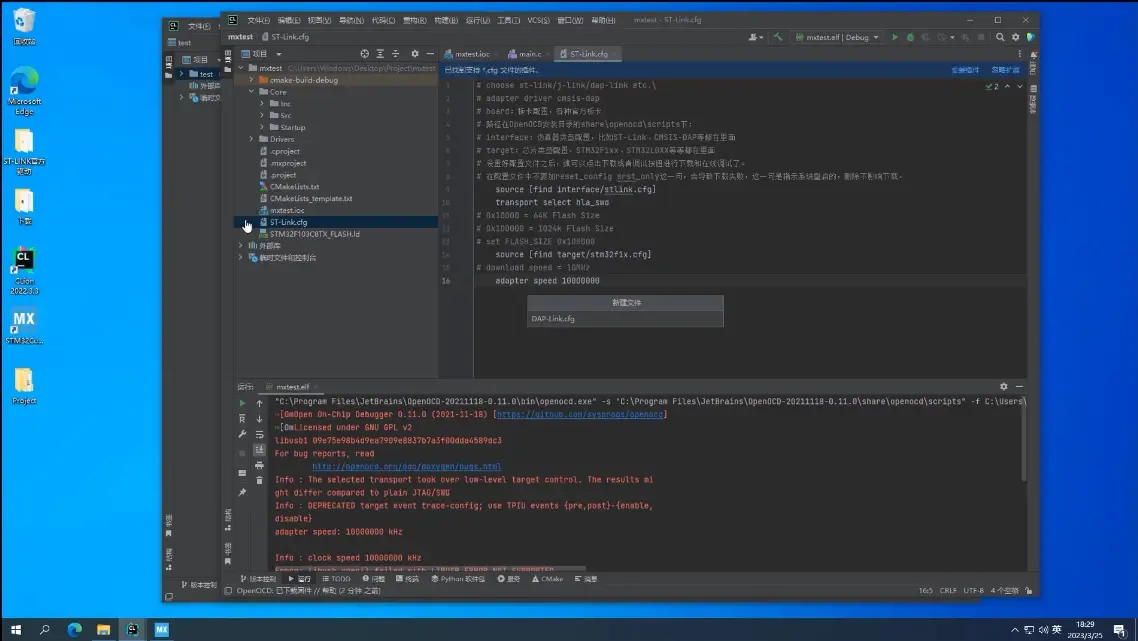This screenshot has width=1138, height=641.
Task: Click the DAP-Link.cfg filename input field
Action: (x=624, y=319)
